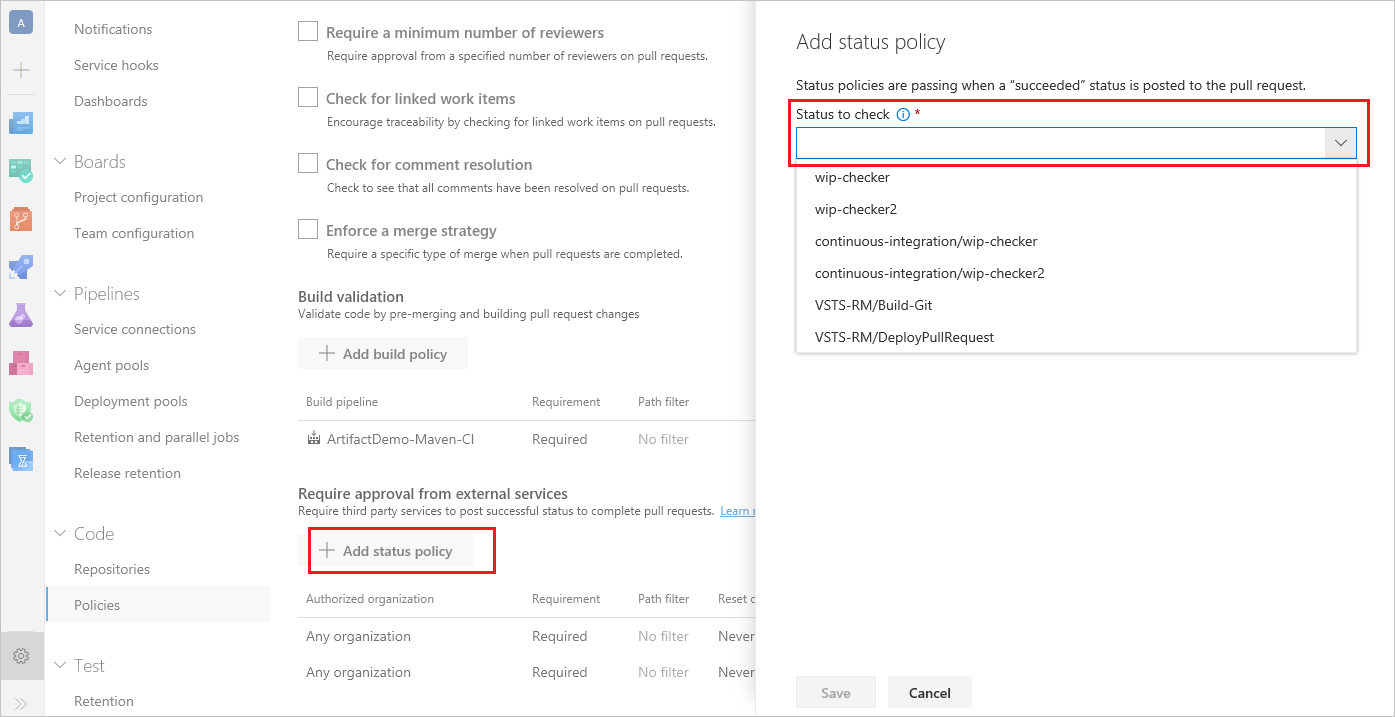Open Test Plans using the flask icon

[x=21, y=314]
